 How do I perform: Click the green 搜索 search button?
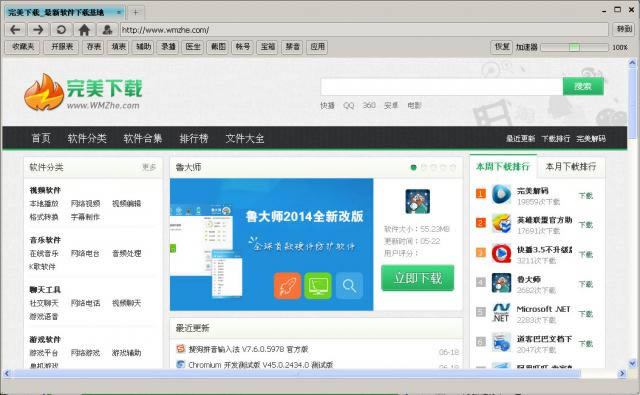point(583,87)
